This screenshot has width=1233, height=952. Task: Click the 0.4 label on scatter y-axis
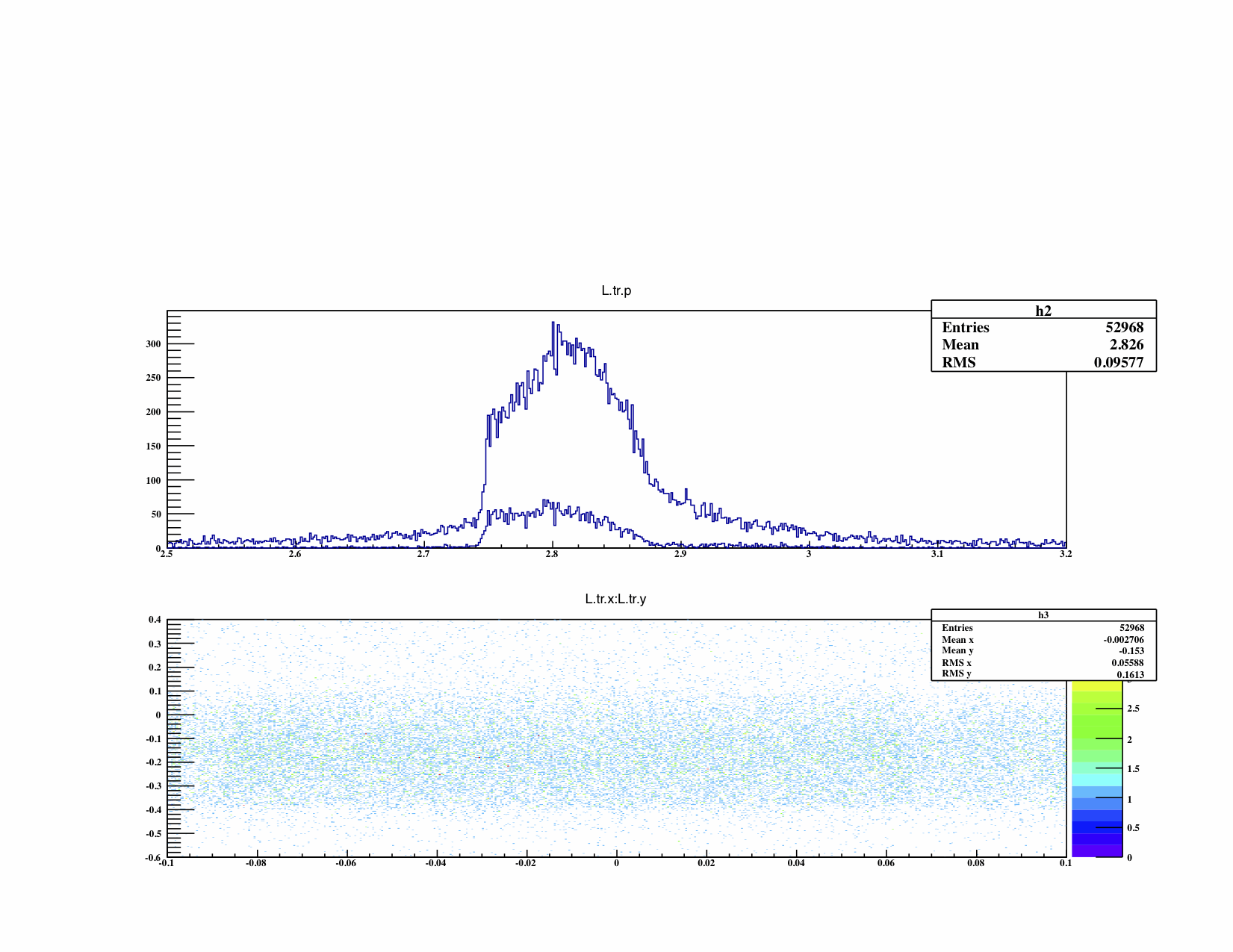[x=155, y=620]
